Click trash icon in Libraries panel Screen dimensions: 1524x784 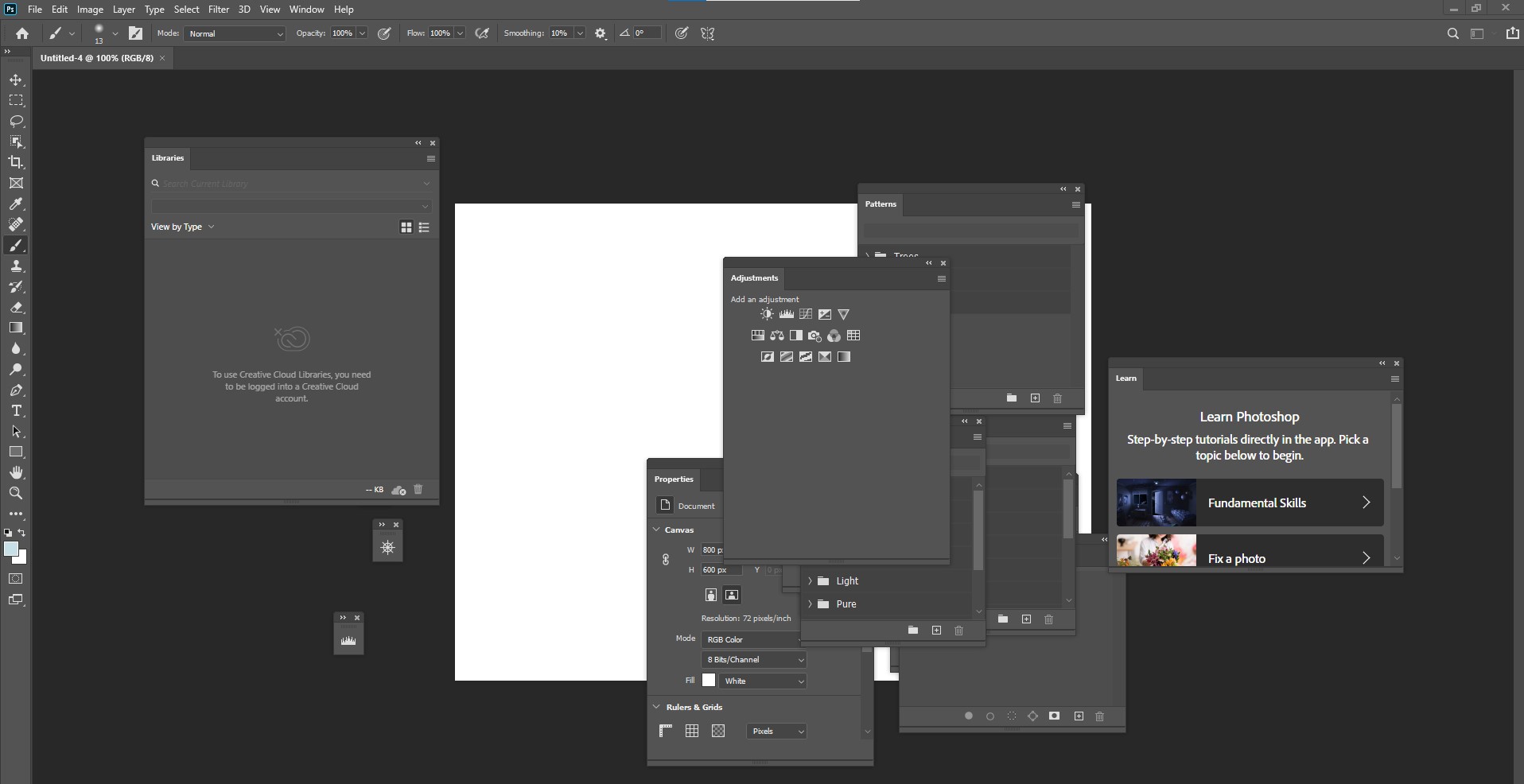tap(418, 490)
